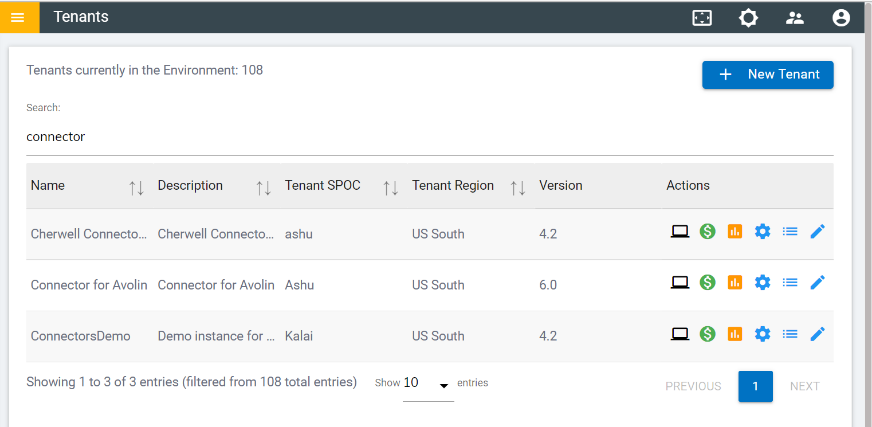Click the SPOC cell reading ashu
Screen dimensions: 872x427
coord(299,234)
